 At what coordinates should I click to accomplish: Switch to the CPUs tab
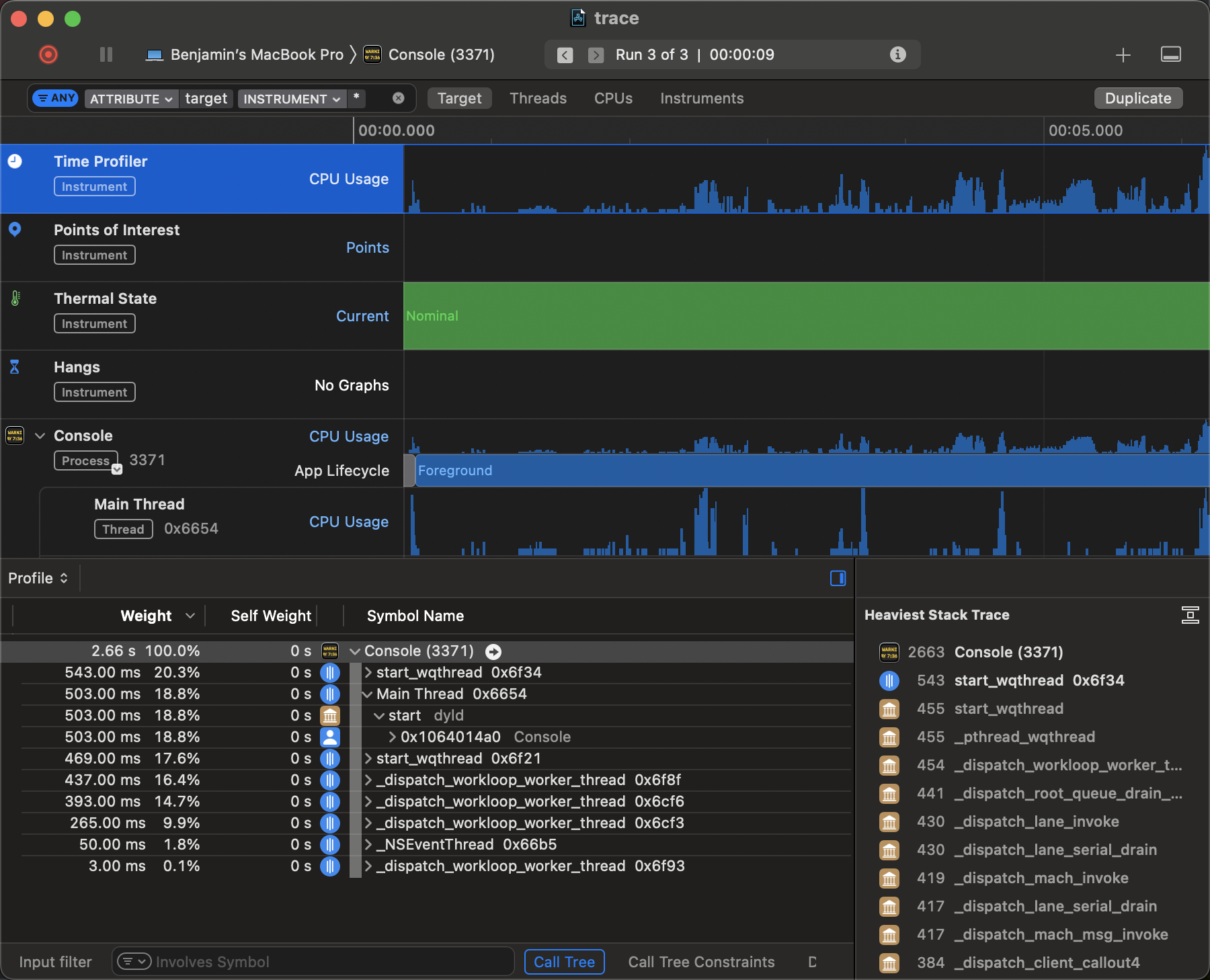(x=614, y=98)
